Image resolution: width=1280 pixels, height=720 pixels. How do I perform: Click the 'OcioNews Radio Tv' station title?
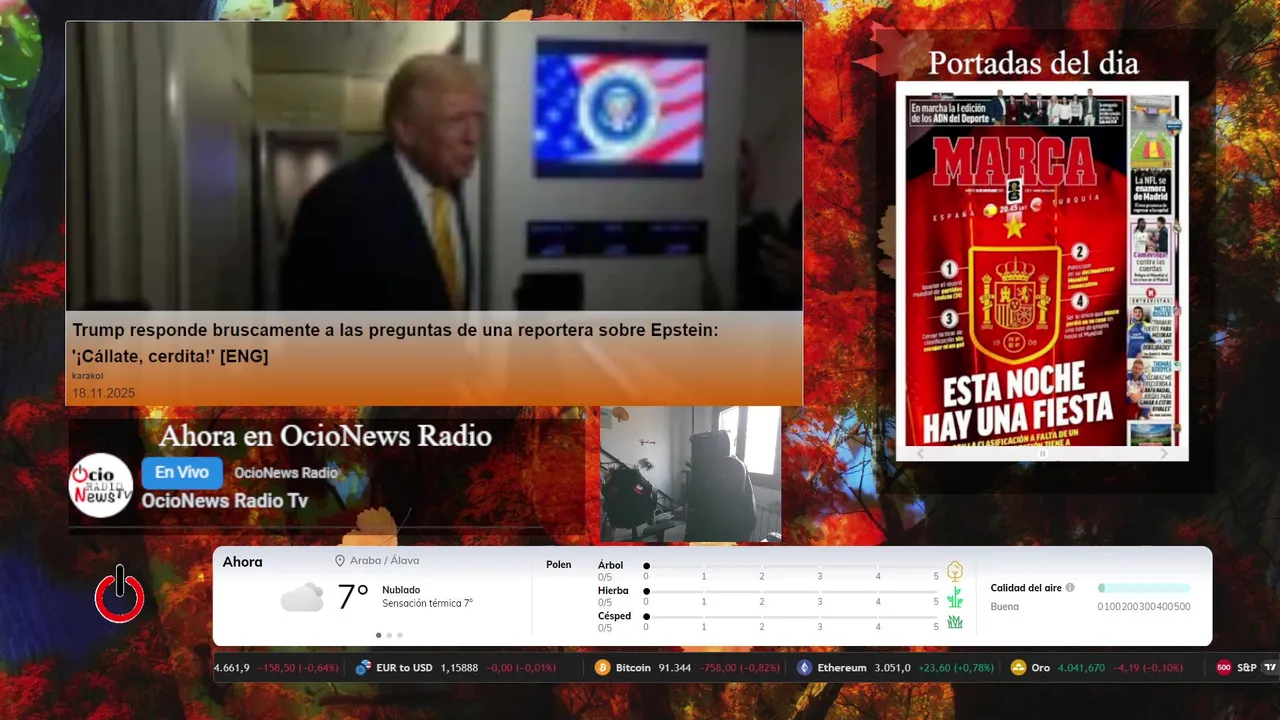coord(225,501)
